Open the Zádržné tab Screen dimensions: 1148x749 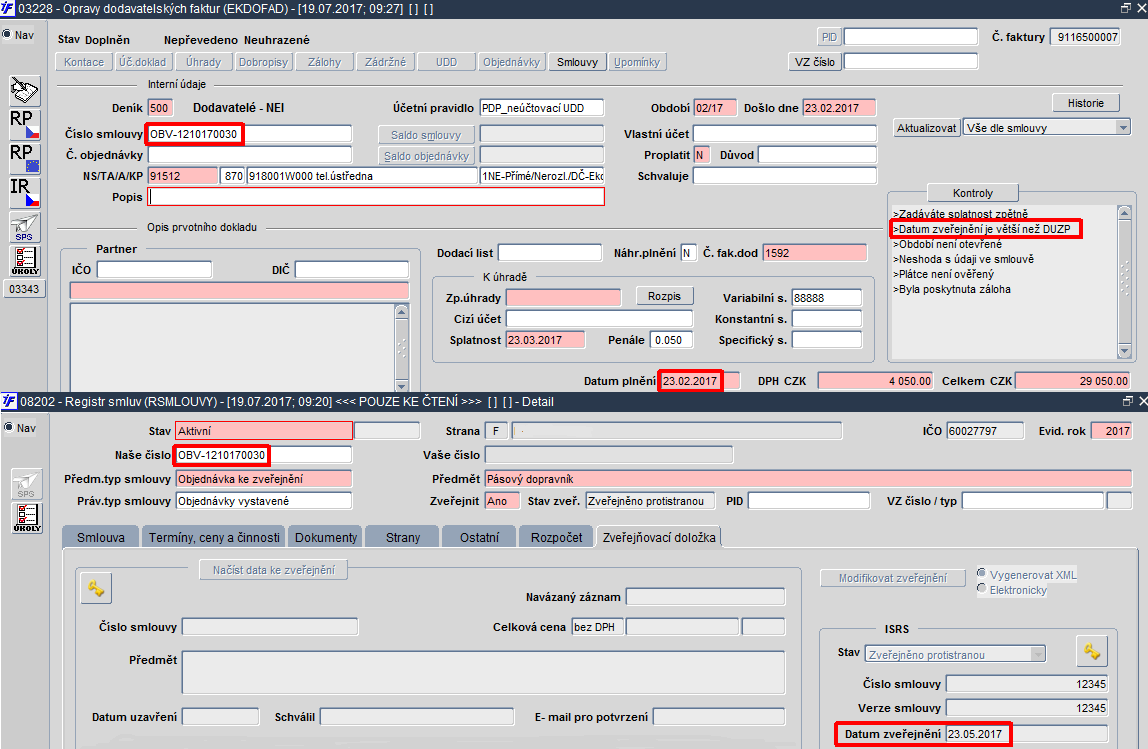385,62
